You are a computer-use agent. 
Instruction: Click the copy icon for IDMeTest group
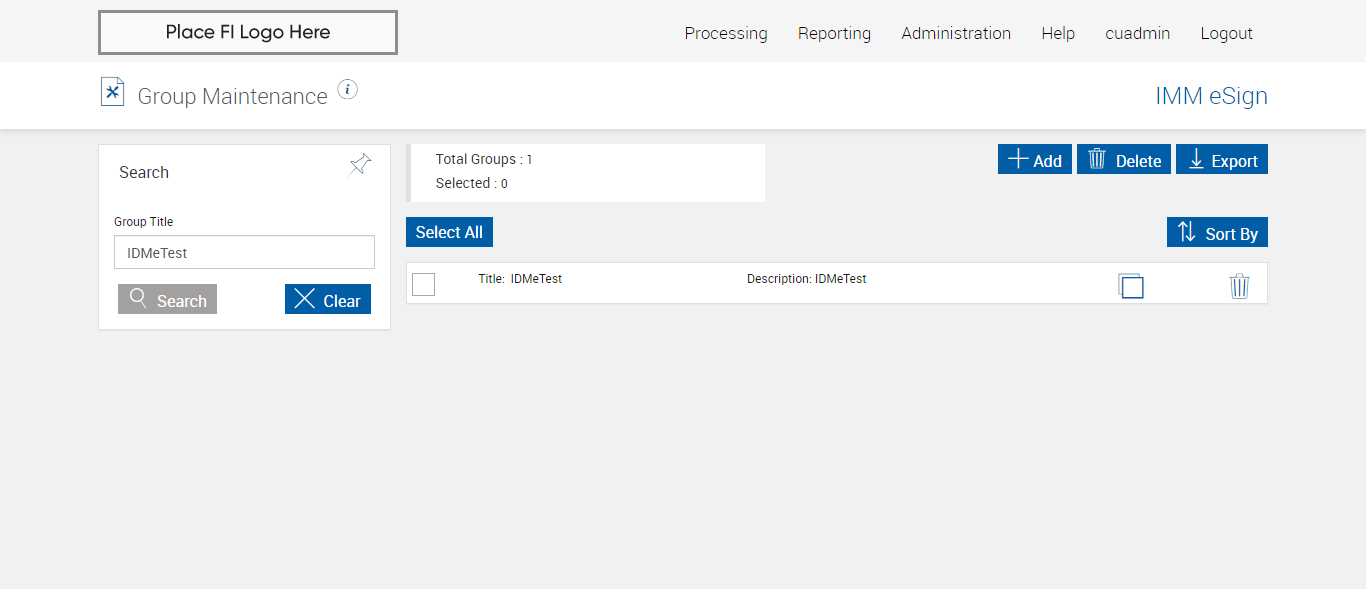click(x=1131, y=286)
